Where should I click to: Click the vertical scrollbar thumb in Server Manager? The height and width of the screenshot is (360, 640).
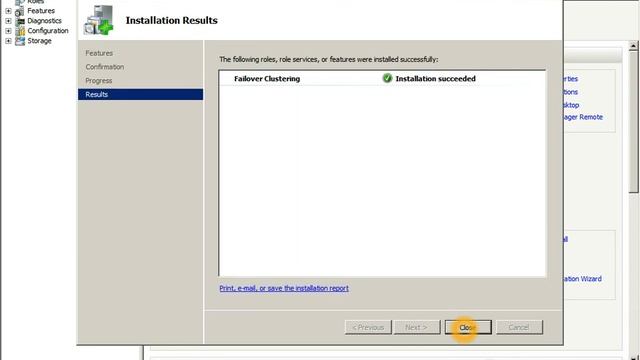pos(633,121)
